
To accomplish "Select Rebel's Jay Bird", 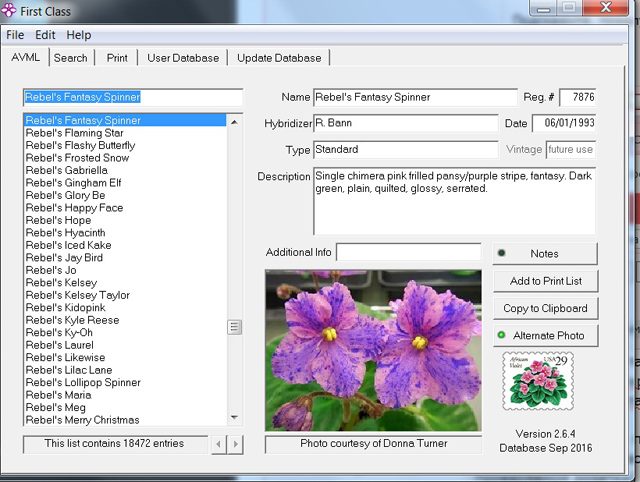I will [x=125, y=258].
